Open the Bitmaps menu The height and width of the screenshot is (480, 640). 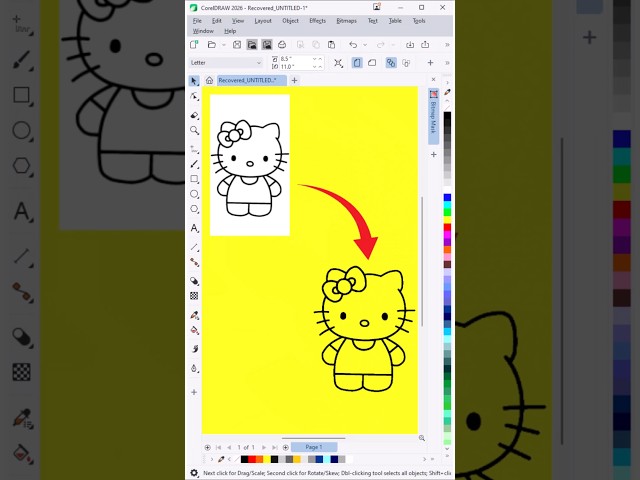coord(347,21)
